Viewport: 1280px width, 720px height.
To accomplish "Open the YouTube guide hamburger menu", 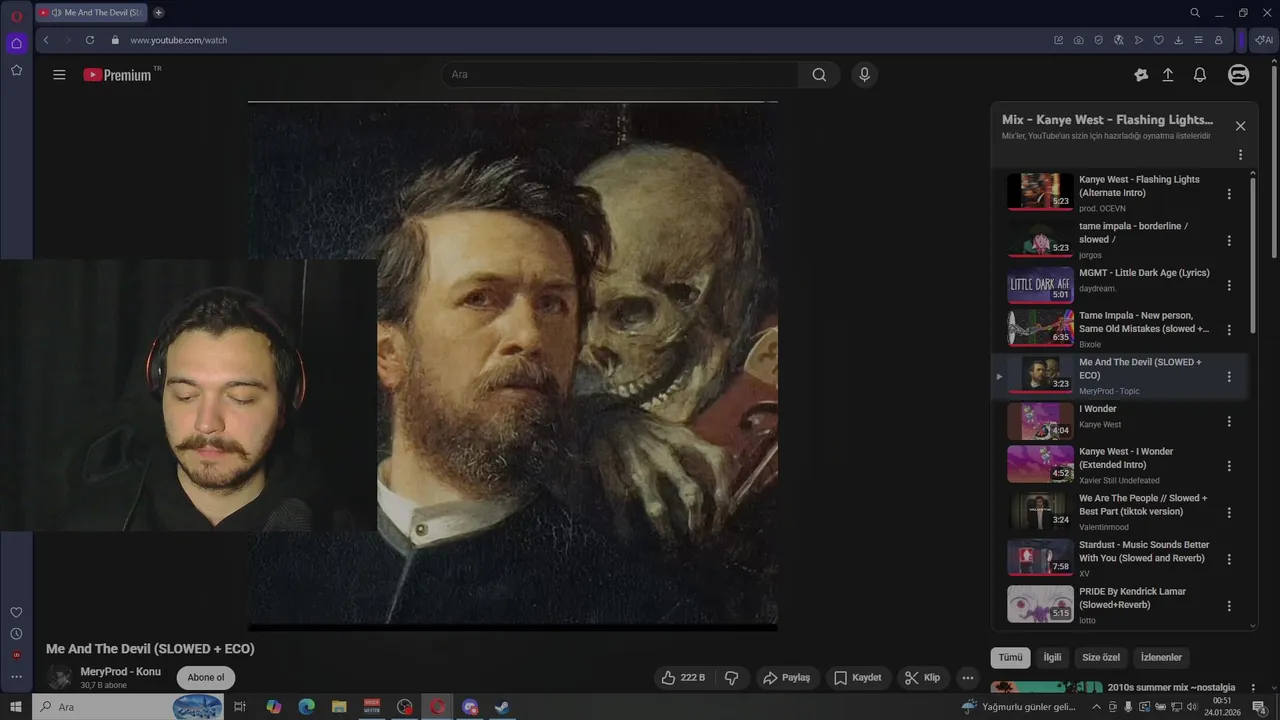I will point(59,75).
